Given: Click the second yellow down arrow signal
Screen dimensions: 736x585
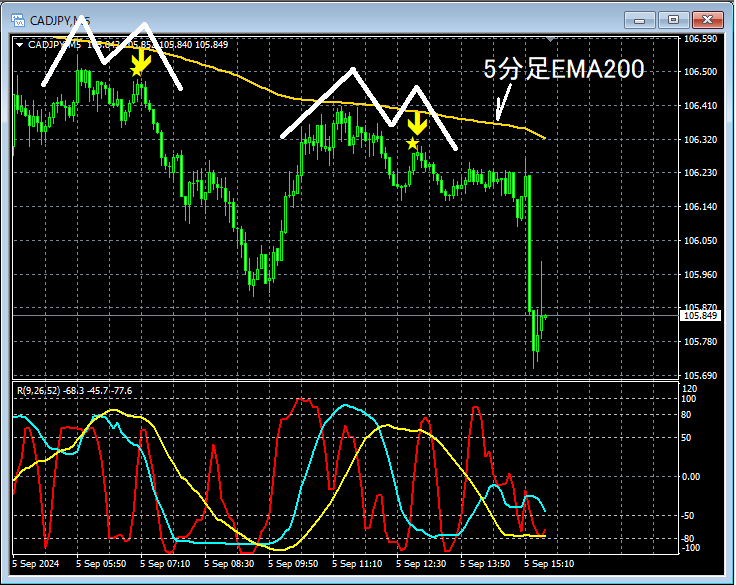Looking at the screenshot, I should [x=417, y=123].
